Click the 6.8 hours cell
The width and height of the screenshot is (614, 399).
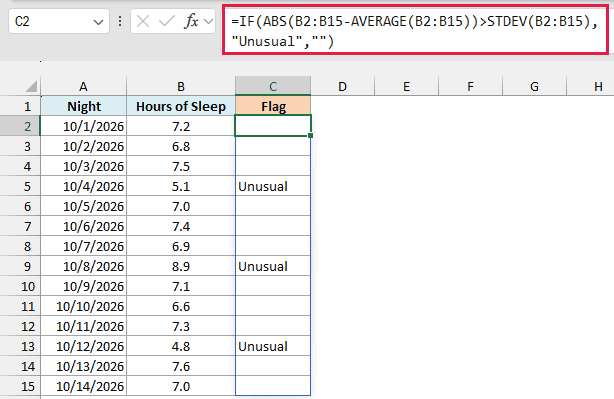(181, 146)
